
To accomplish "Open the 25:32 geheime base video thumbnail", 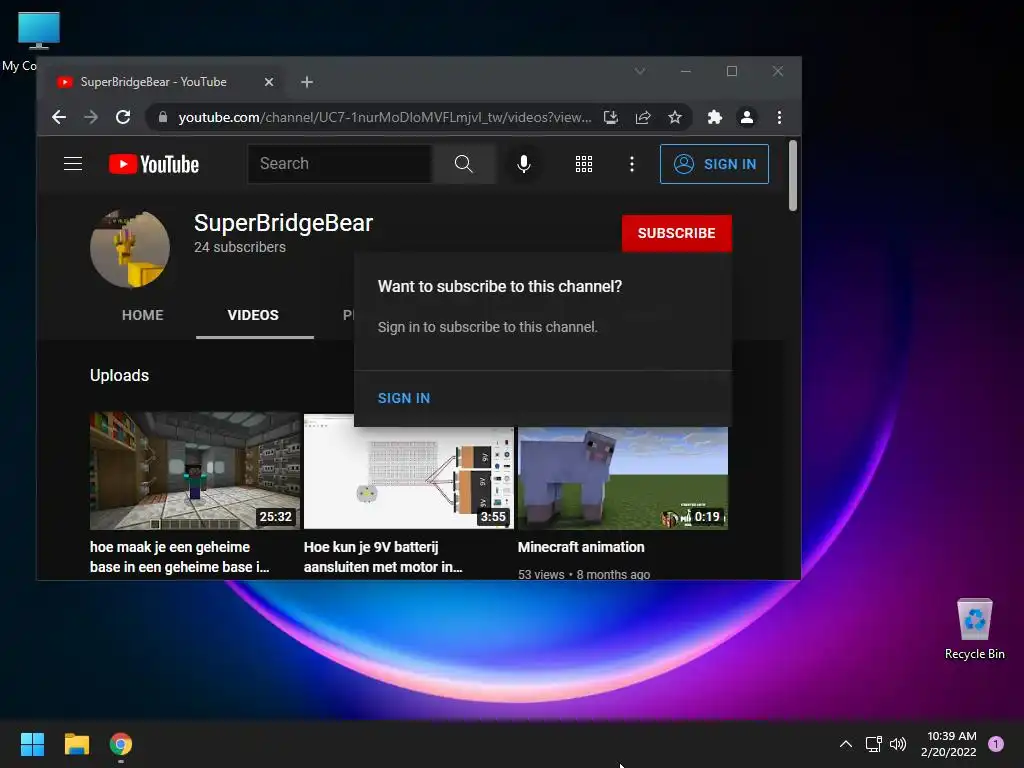I will click(x=195, y=470).
